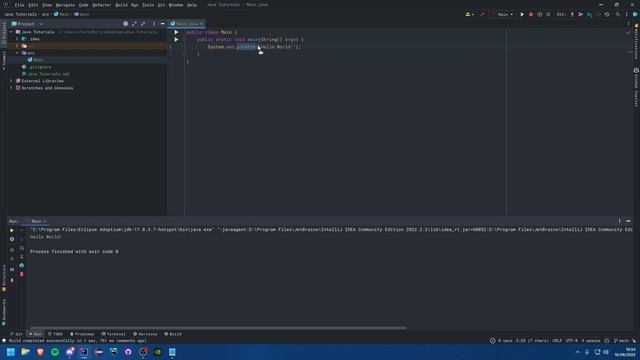Open the Edit menu
The height and width of the screenshot is (360, 640).
(x=33, y=5)
